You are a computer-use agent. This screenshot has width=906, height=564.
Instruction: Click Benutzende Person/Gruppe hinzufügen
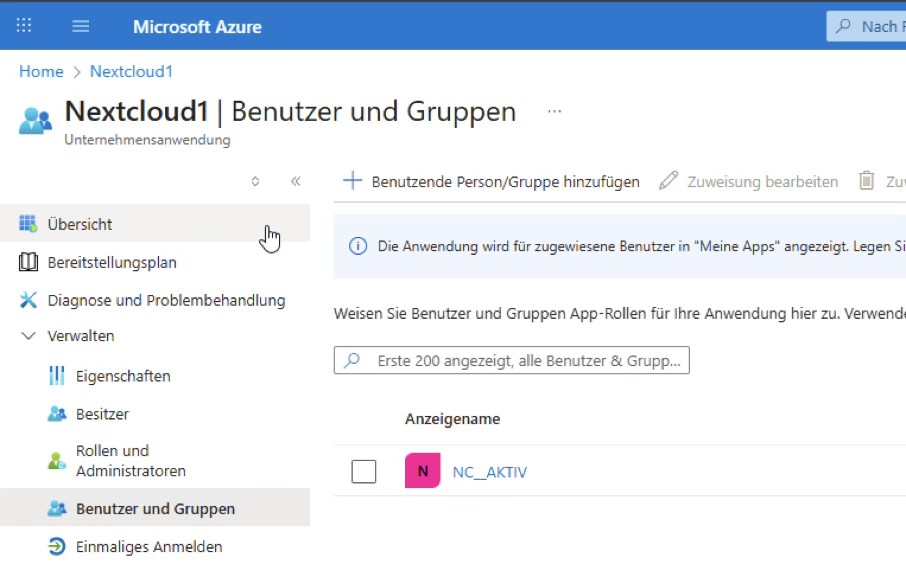tap(492, 181)
